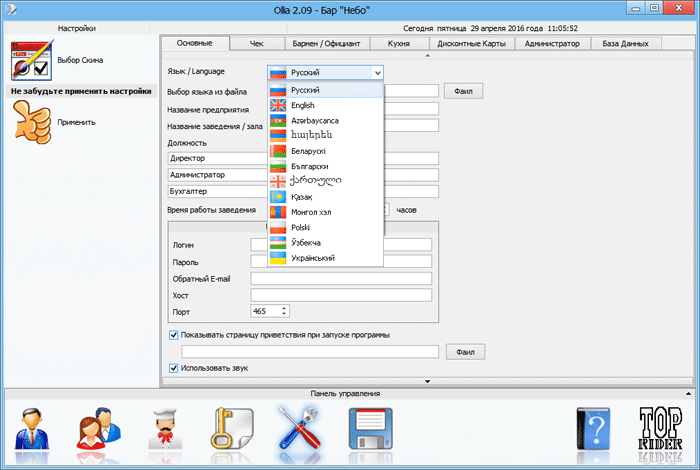Screen dimensions: 700x470
Task: Increase the Порт value with up arrow
Action: point(284,308)
